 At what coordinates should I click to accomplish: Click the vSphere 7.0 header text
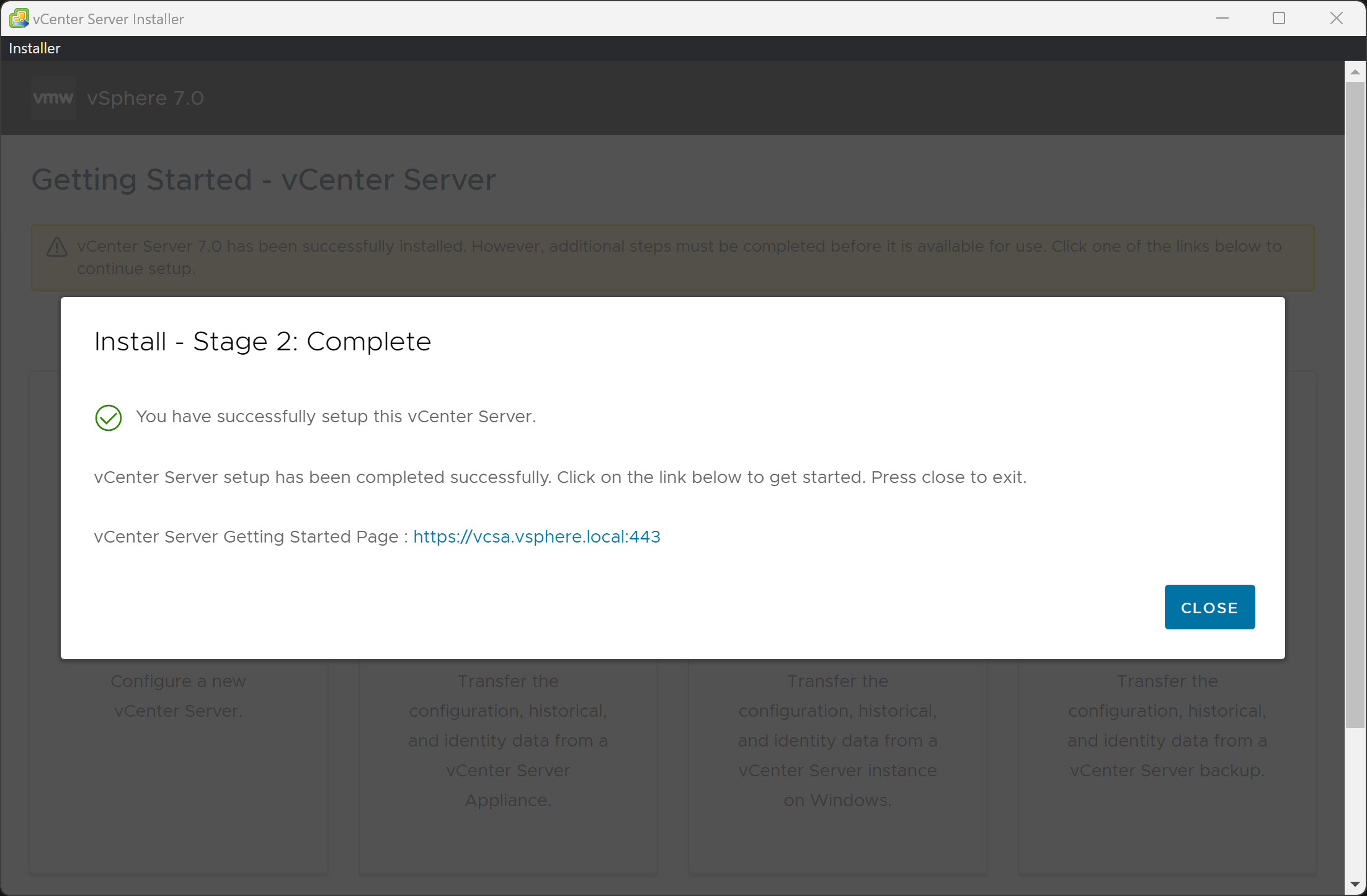pyautogui.click(x=145, y=97)
